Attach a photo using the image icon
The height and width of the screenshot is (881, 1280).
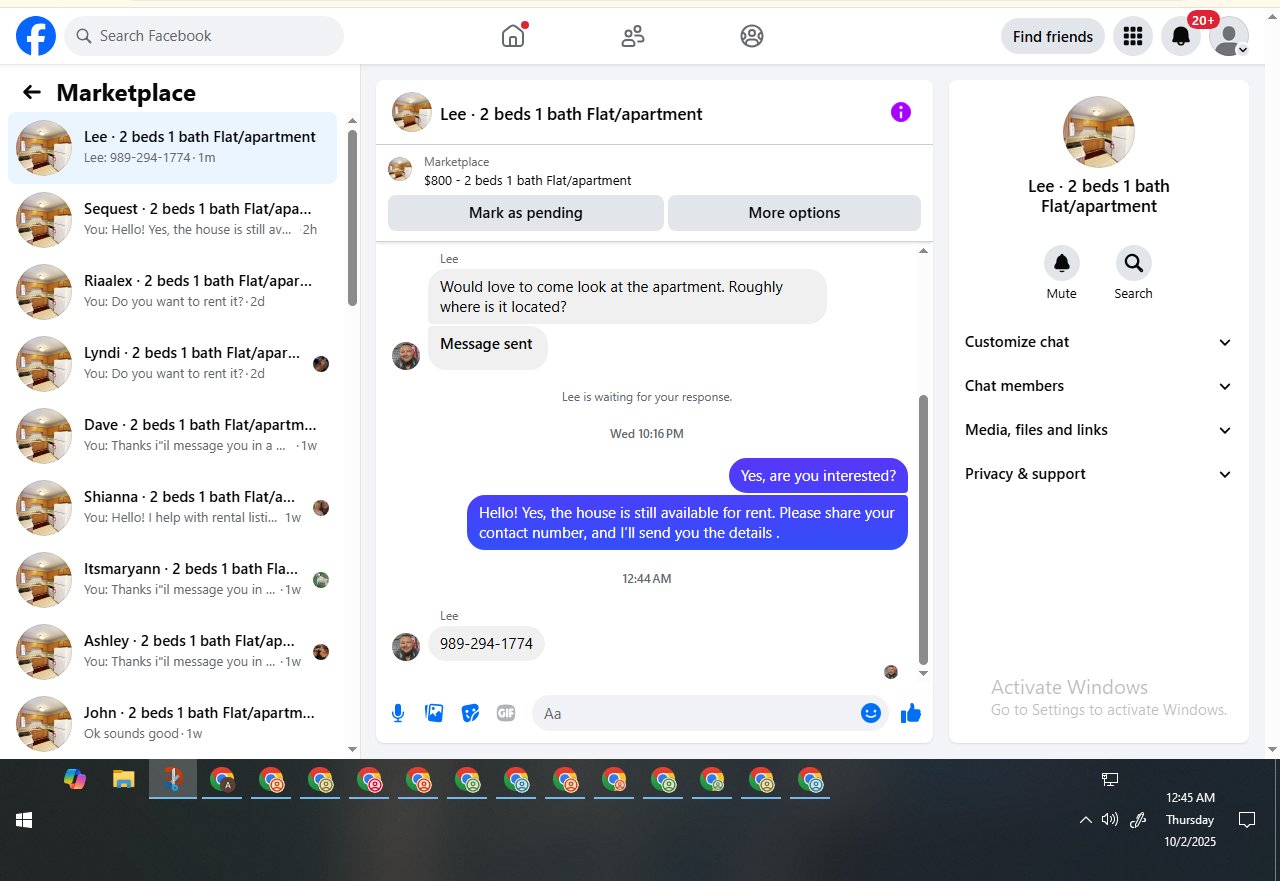[434, 713]
